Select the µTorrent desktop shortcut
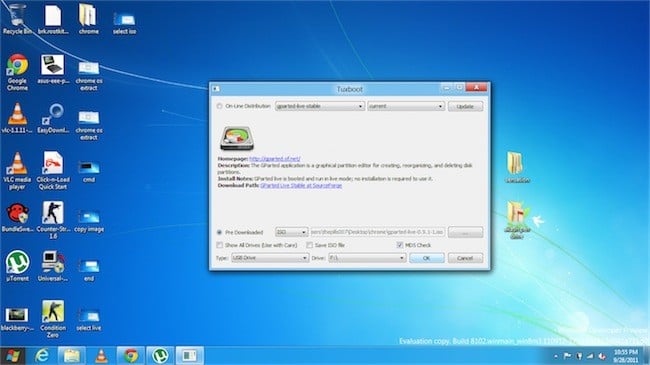The image size is (650, 365). tap(17, 266)
